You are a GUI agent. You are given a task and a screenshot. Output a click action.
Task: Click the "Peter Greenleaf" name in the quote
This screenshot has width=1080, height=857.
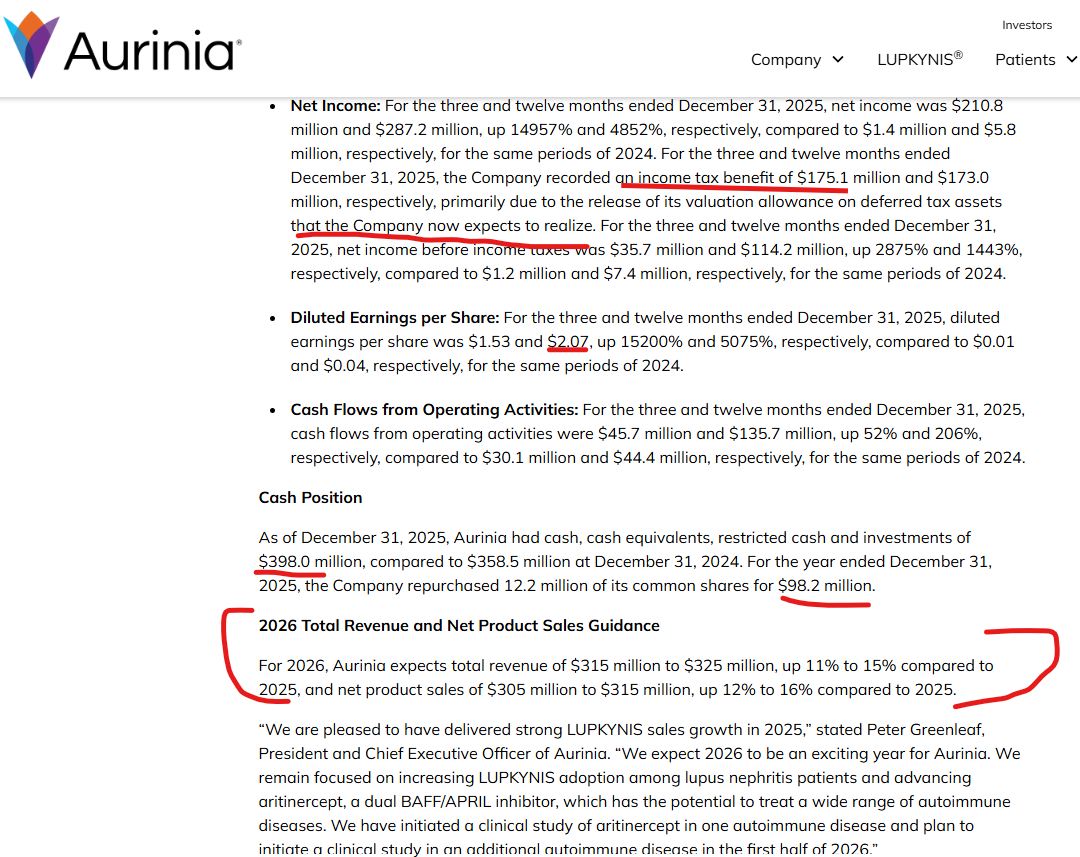(x=926, y=730)
